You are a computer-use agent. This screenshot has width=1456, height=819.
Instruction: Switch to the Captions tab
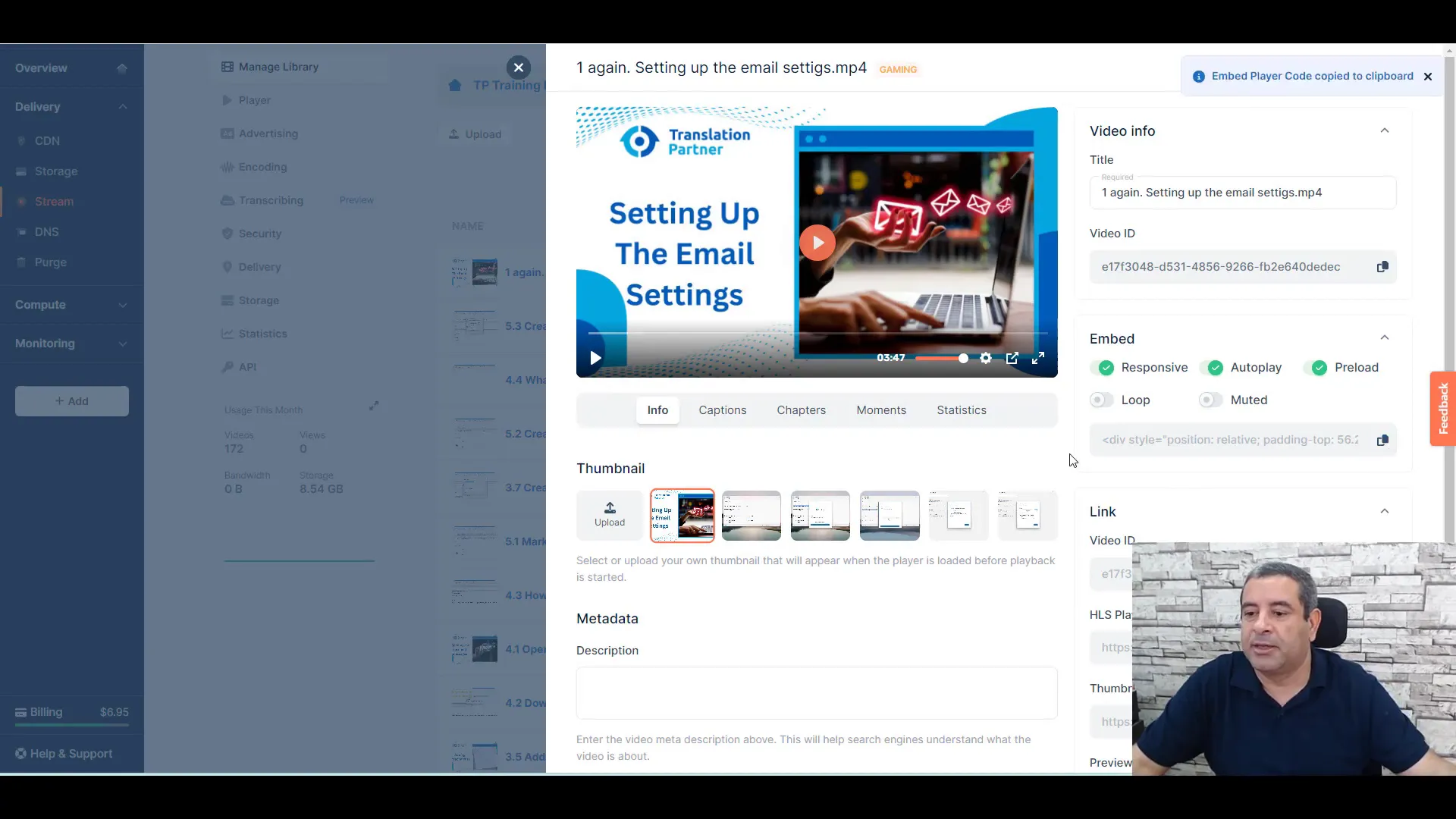[722, 410]
